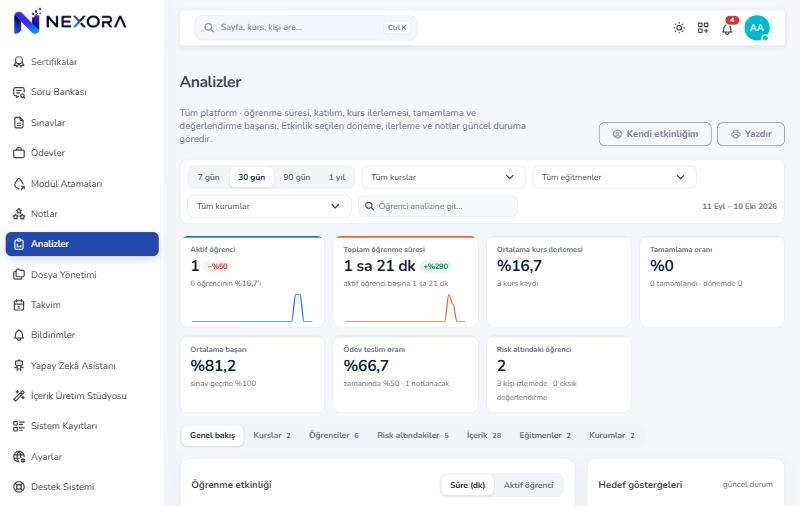Select the Sınavlar document icon
800x506 pixels.
tap(19, 122)
